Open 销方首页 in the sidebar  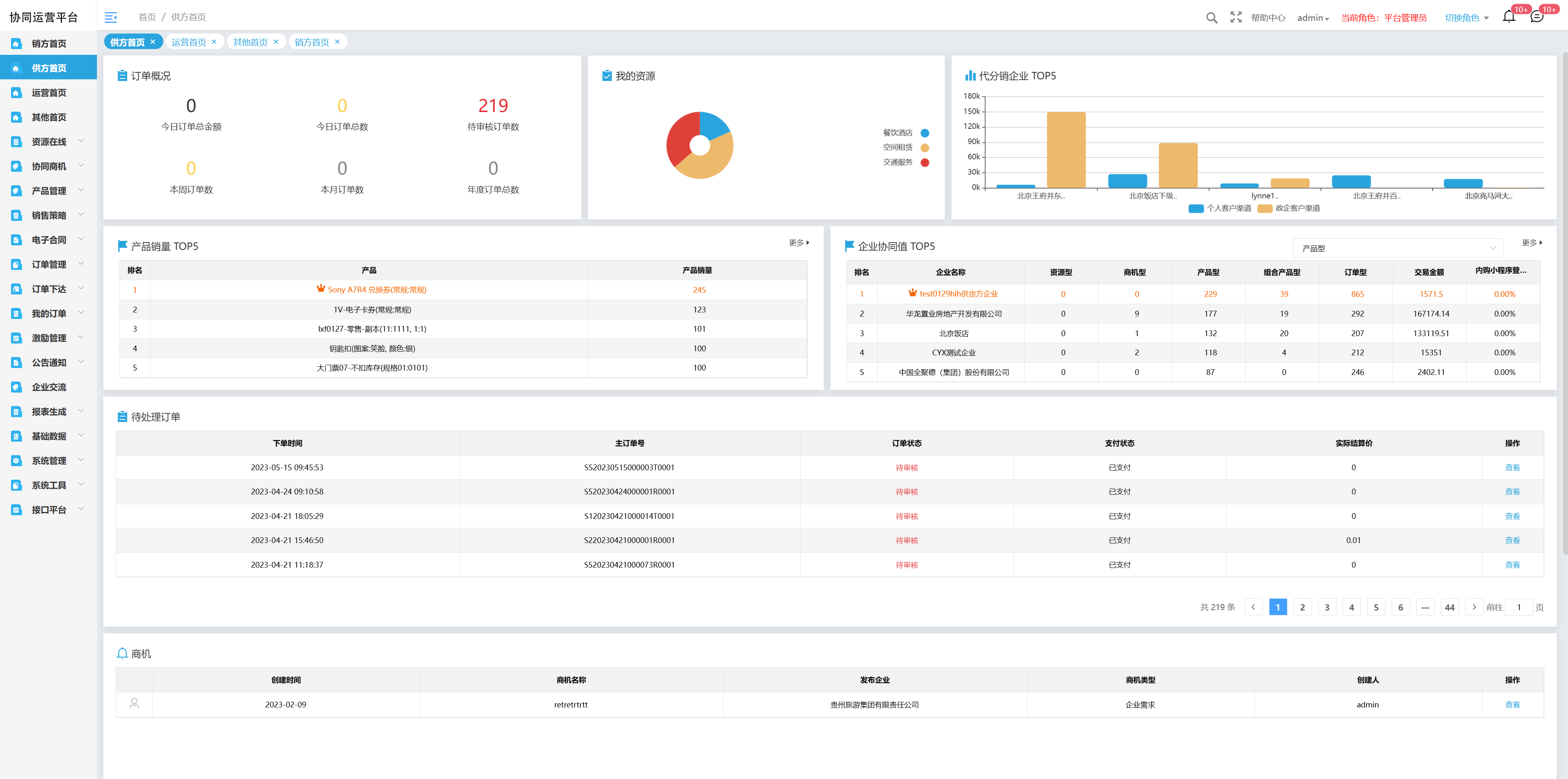coord(49,43)
